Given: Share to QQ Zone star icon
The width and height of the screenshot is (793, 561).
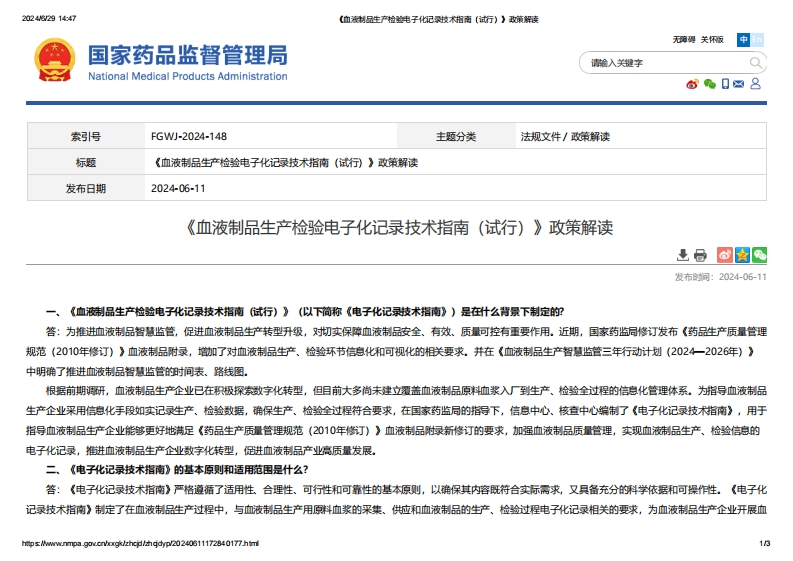Looking at the screenshot, I should tap(742, 254).
